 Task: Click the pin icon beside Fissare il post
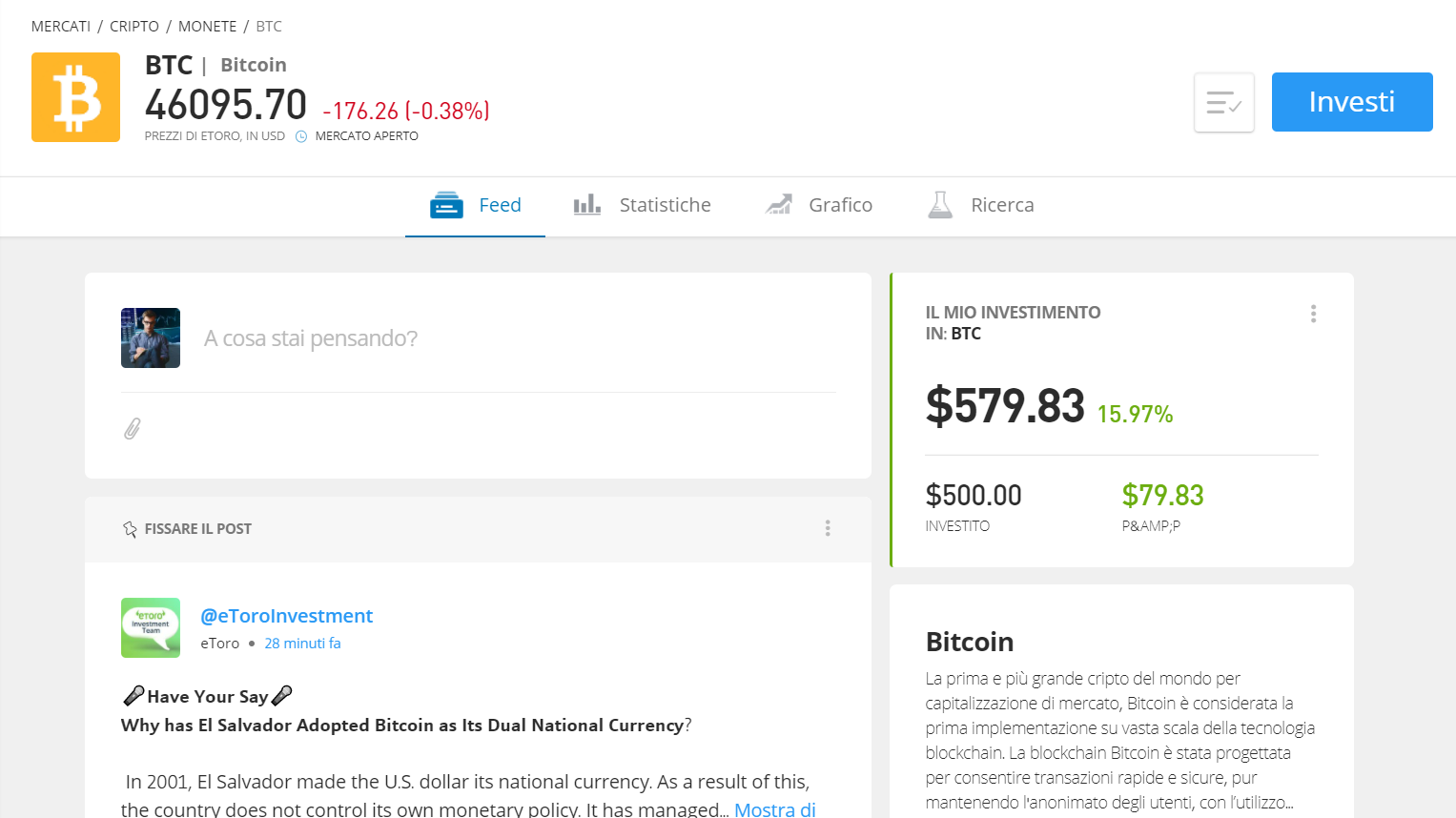[x=130, y=528]
